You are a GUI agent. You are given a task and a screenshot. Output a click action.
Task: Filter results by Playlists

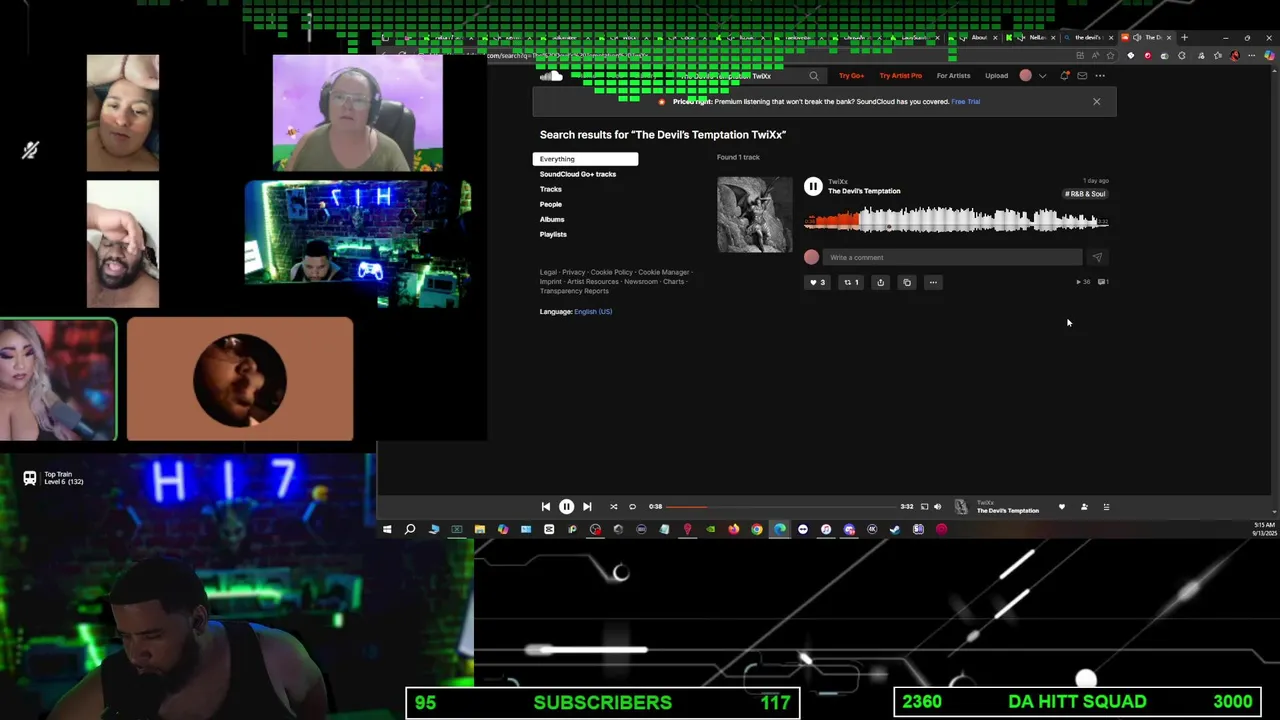(x=553, y=234)
